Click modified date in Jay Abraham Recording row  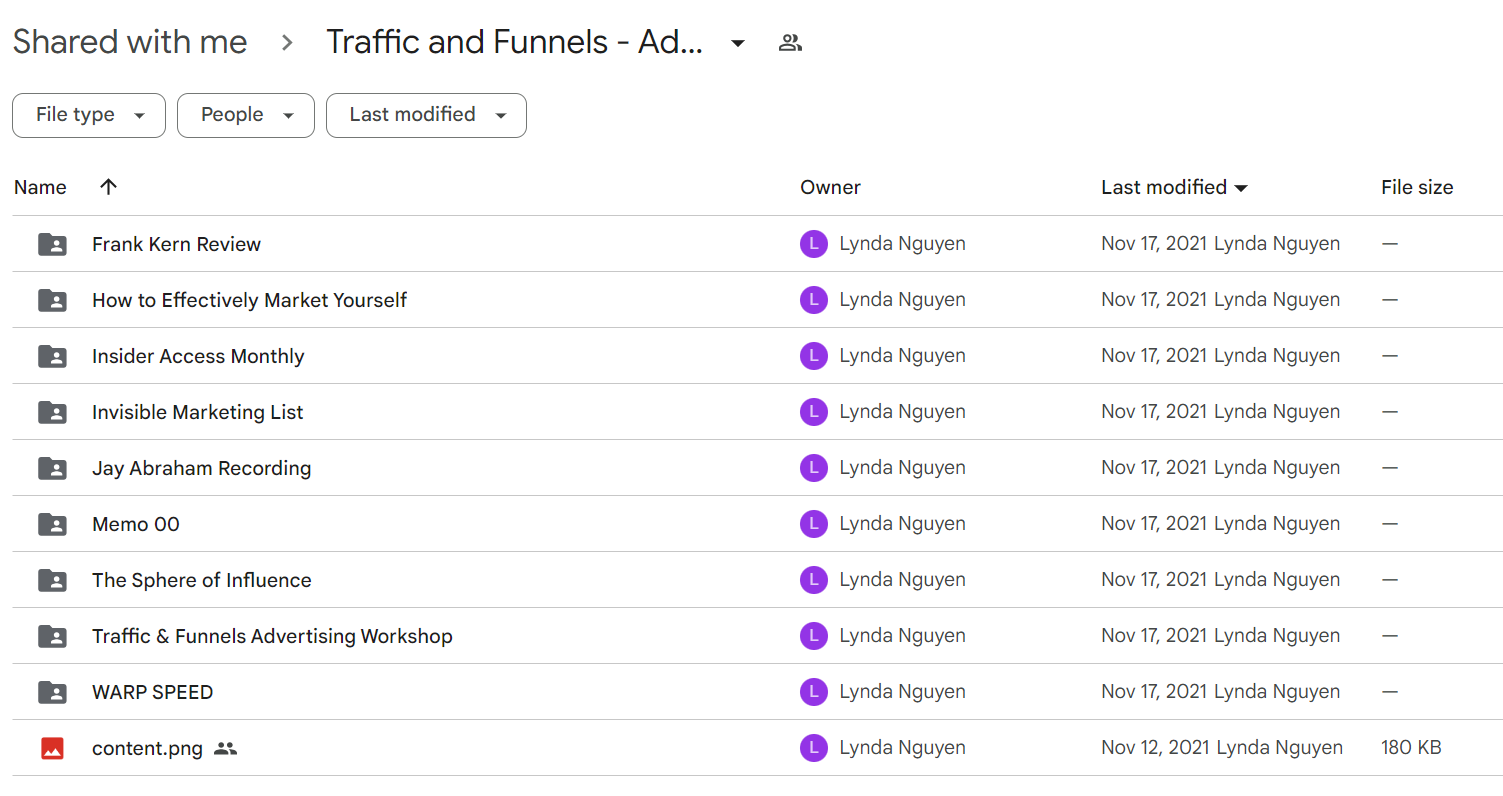click(x=1154, y=468)
